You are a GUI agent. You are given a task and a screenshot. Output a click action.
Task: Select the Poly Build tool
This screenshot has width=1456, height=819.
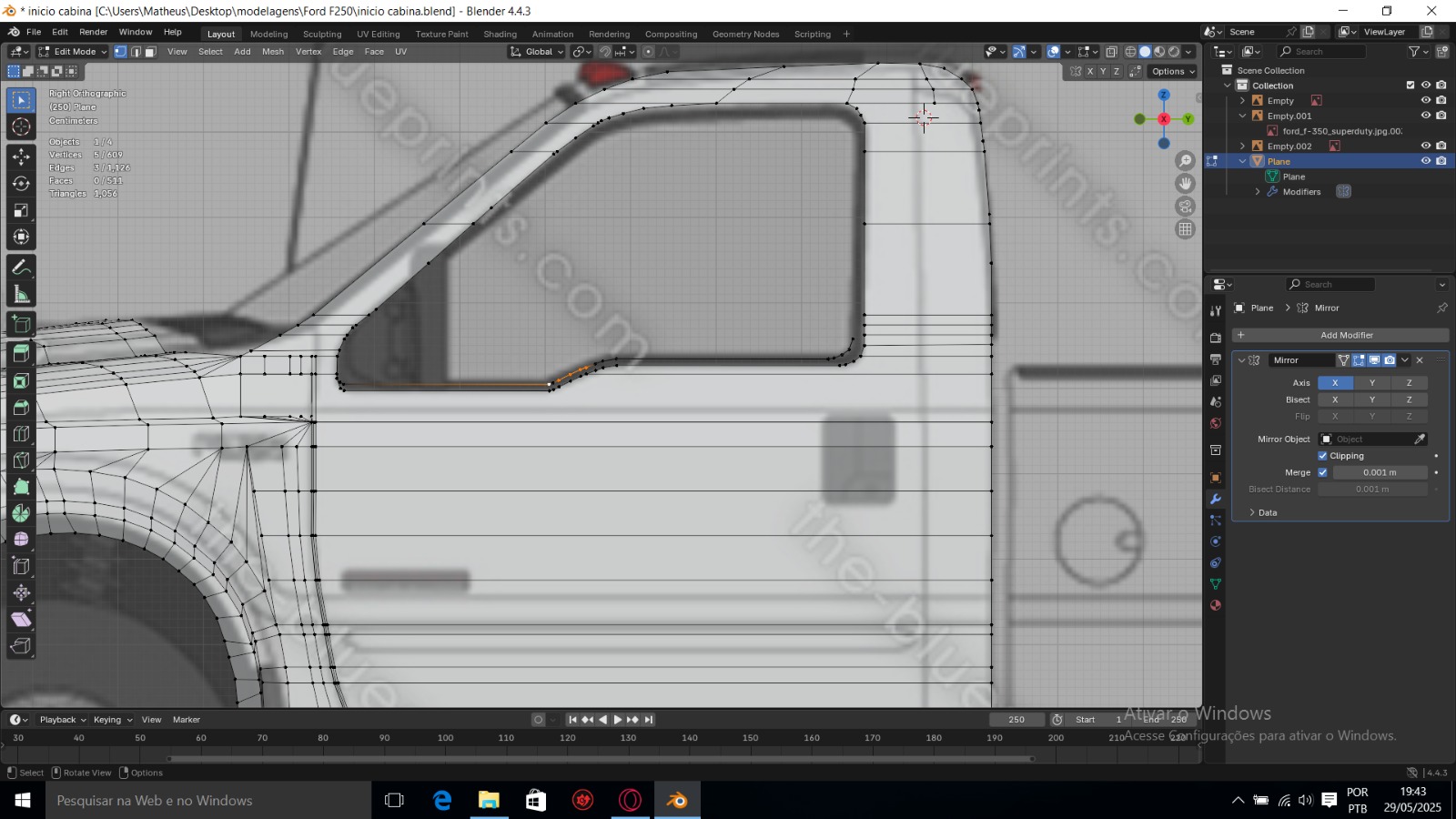[x=21, y=487]
